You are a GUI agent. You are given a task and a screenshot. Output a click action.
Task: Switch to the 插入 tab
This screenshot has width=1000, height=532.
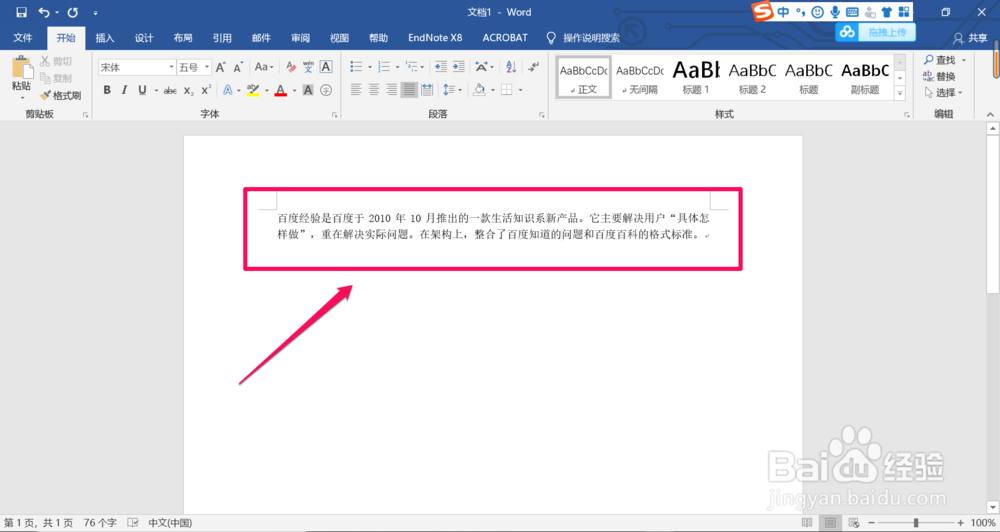pyautogui.click(x=105, y=38)
